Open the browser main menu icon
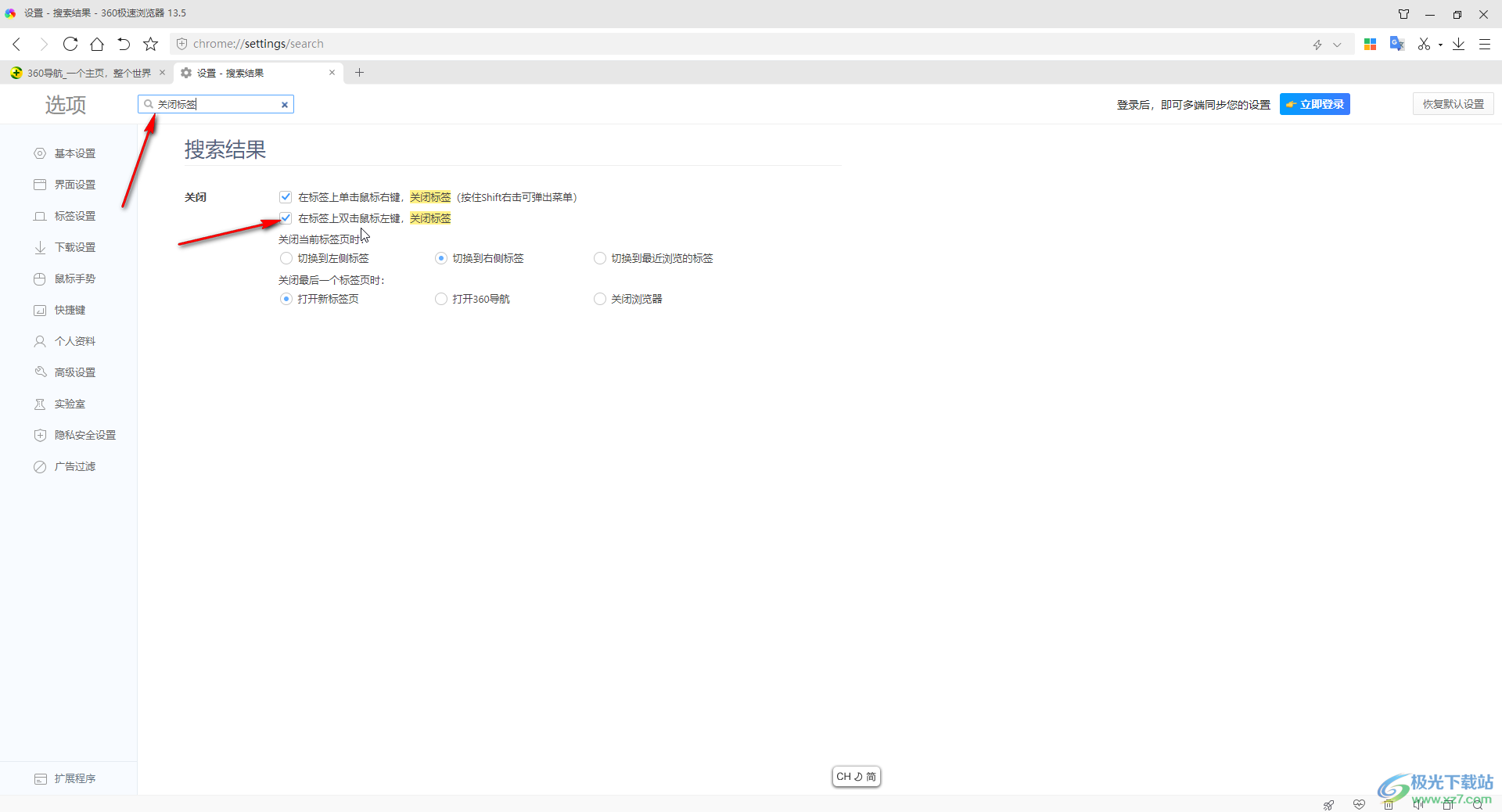 pyautogui.click(x=1485, y=45)
